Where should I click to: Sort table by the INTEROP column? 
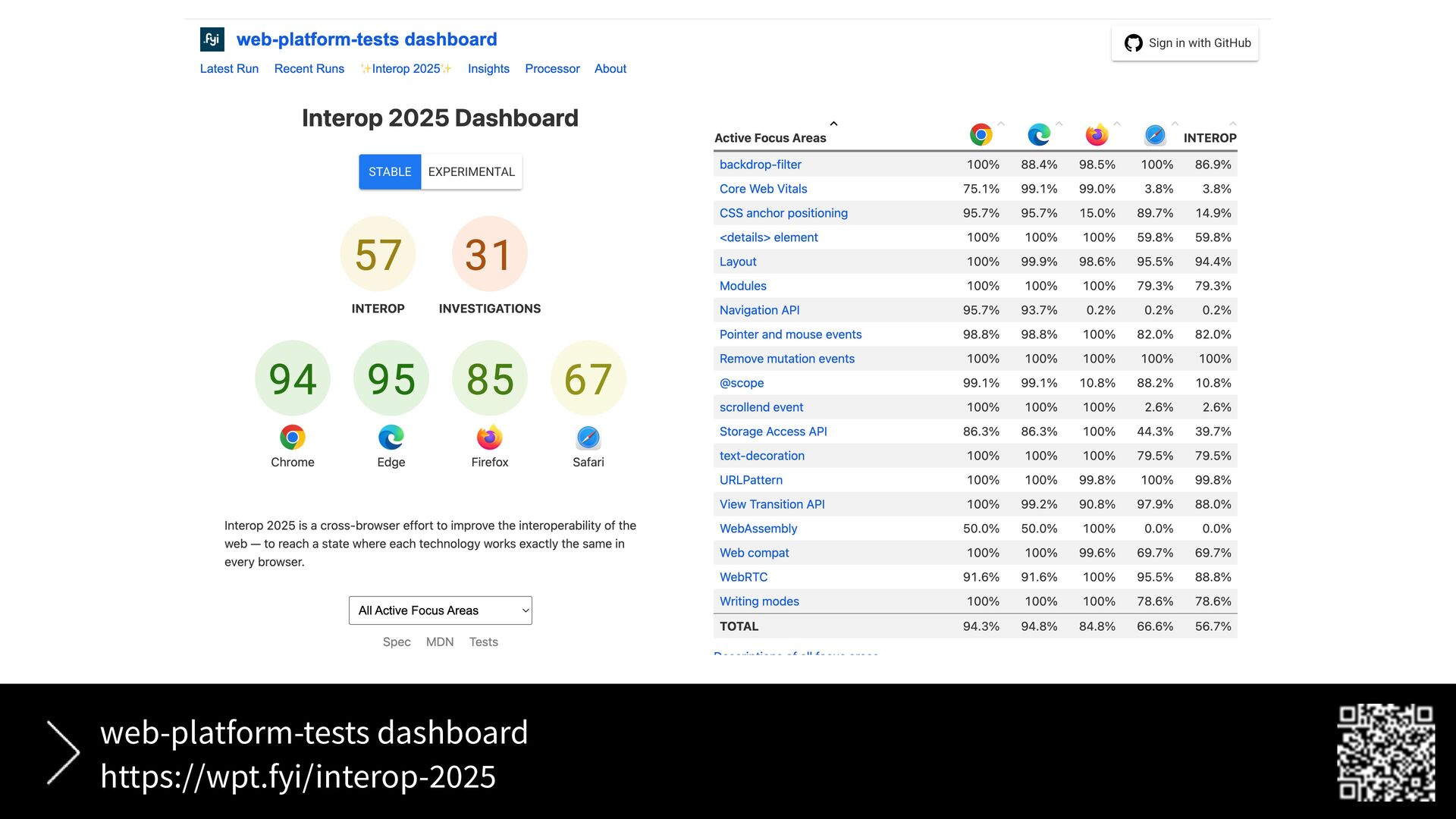[x=1210, y=138]
